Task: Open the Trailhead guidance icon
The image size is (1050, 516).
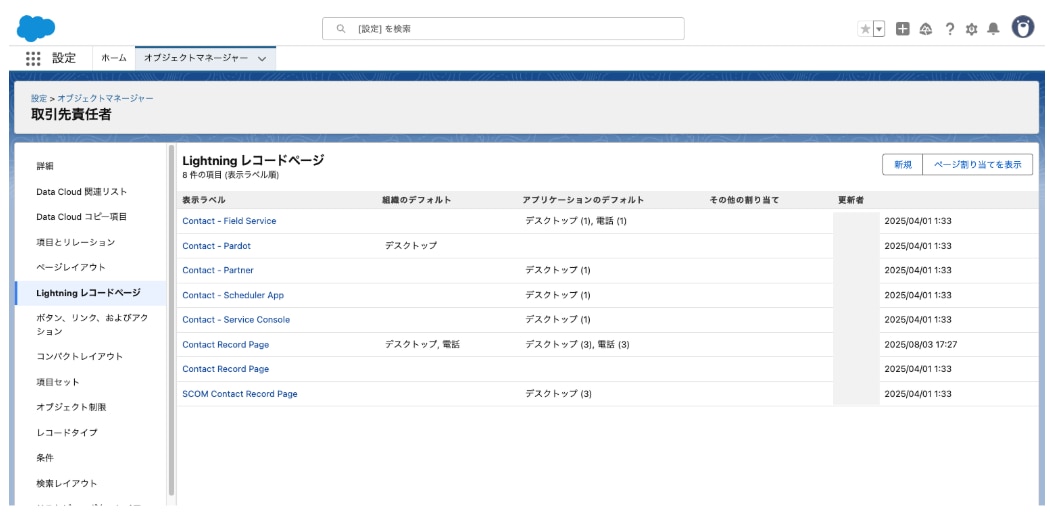Action: pos(925,29)
